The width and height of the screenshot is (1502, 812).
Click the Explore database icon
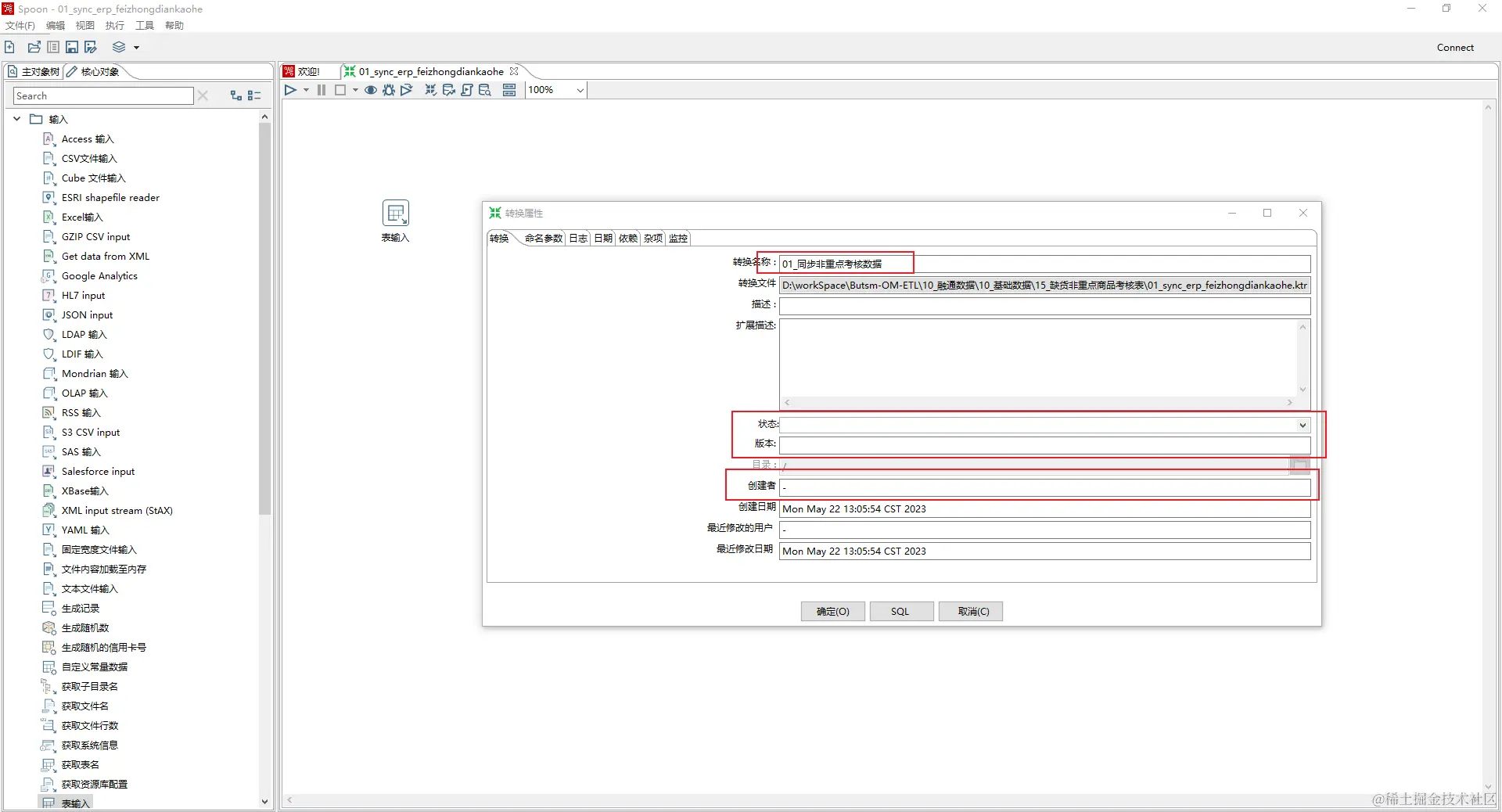click(x=485, y=90)
